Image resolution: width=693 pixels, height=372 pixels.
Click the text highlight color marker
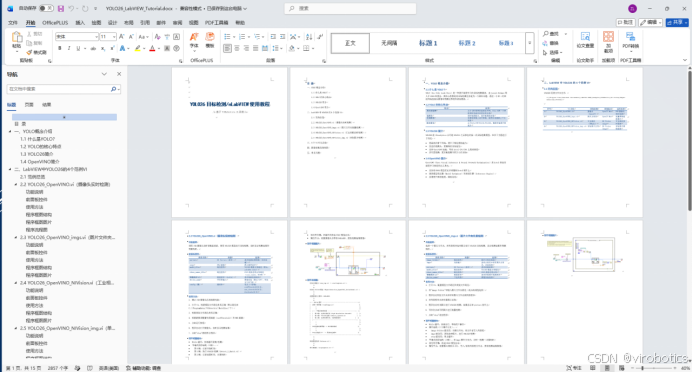[x=137, y=48]
